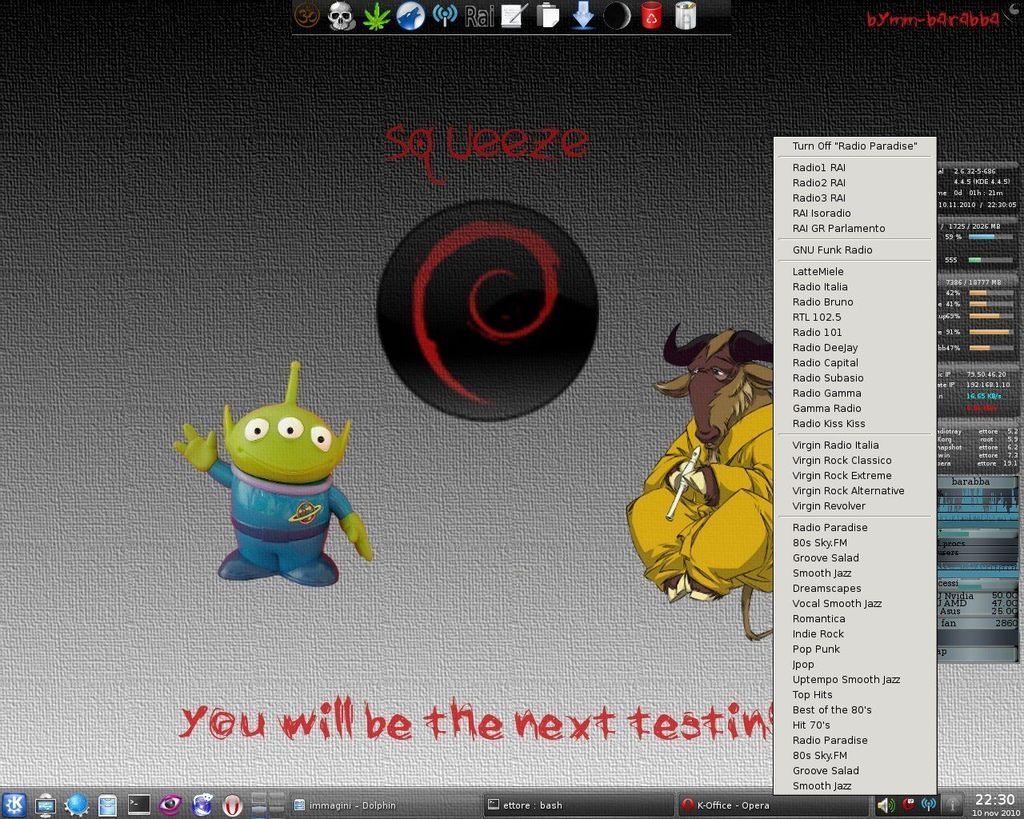
Task: Select GNU Funk Radio station
Action: tap(832, 250)
